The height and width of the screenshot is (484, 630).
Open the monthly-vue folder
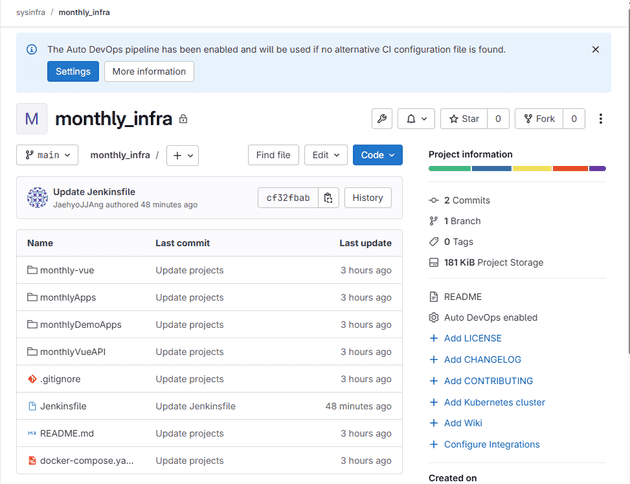tap(67, 270)
